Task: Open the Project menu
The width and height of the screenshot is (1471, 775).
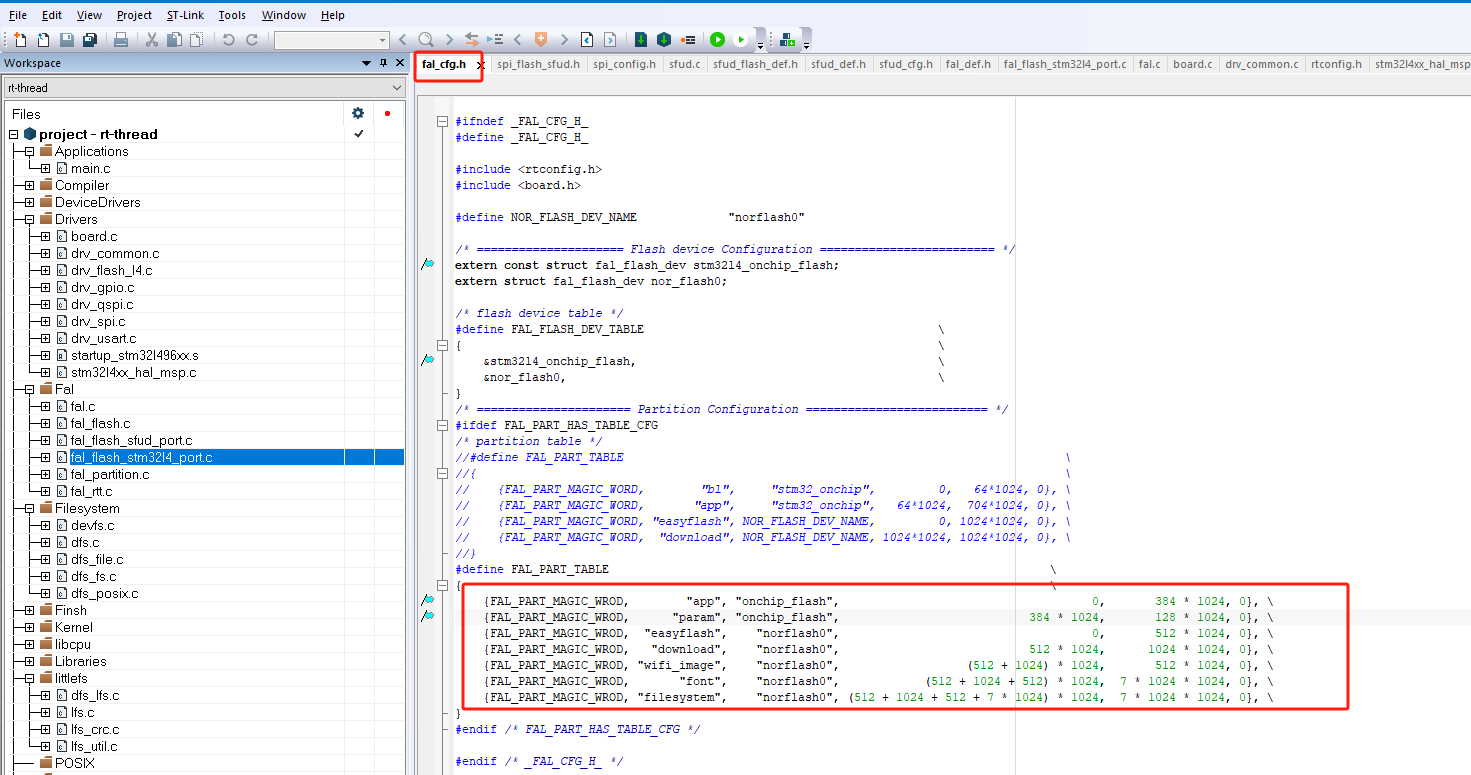Action: [134, 15]
